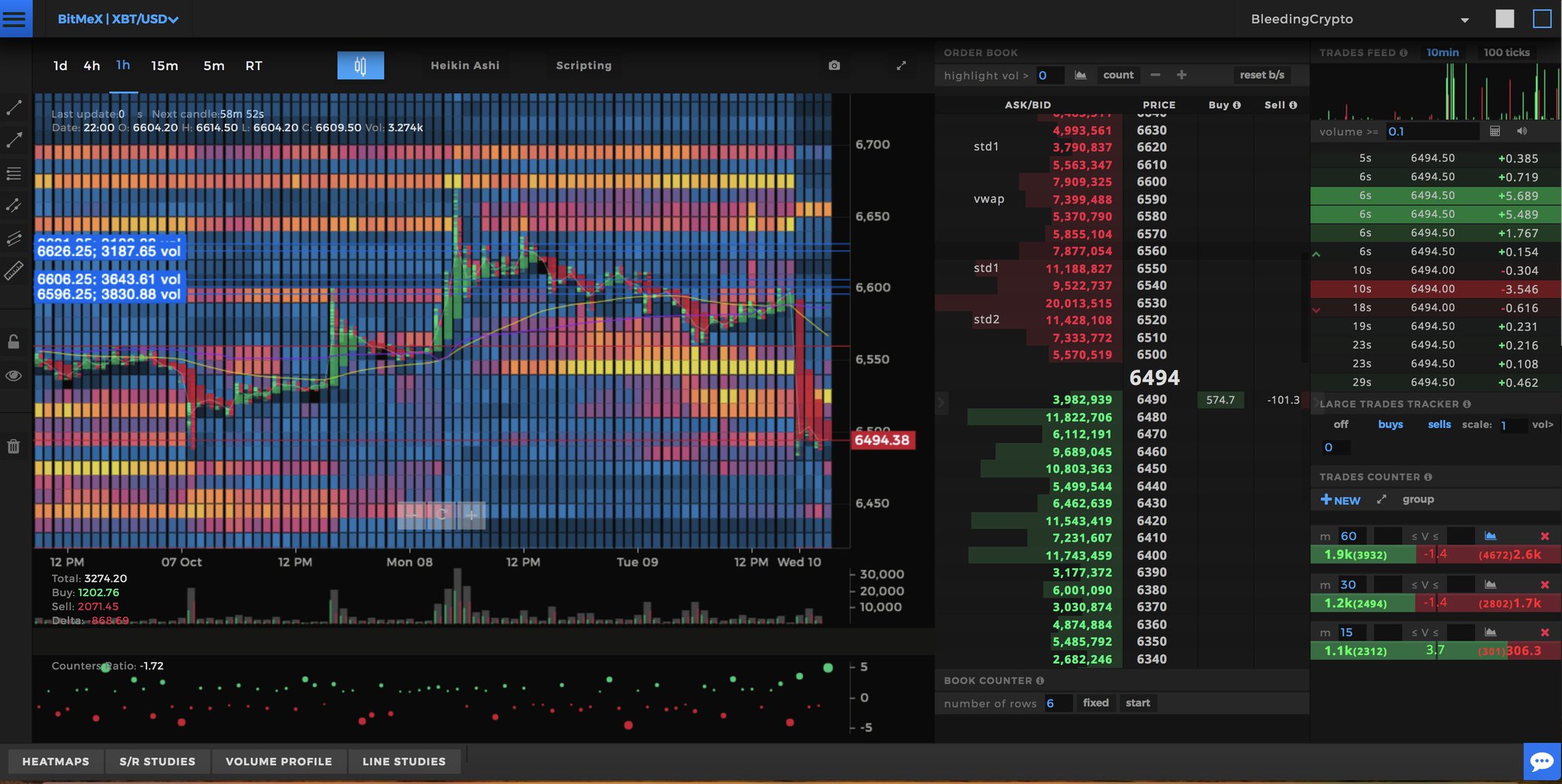Add a counter with the NEW button
1562x784 pixels.
(x=1339, y=500)
